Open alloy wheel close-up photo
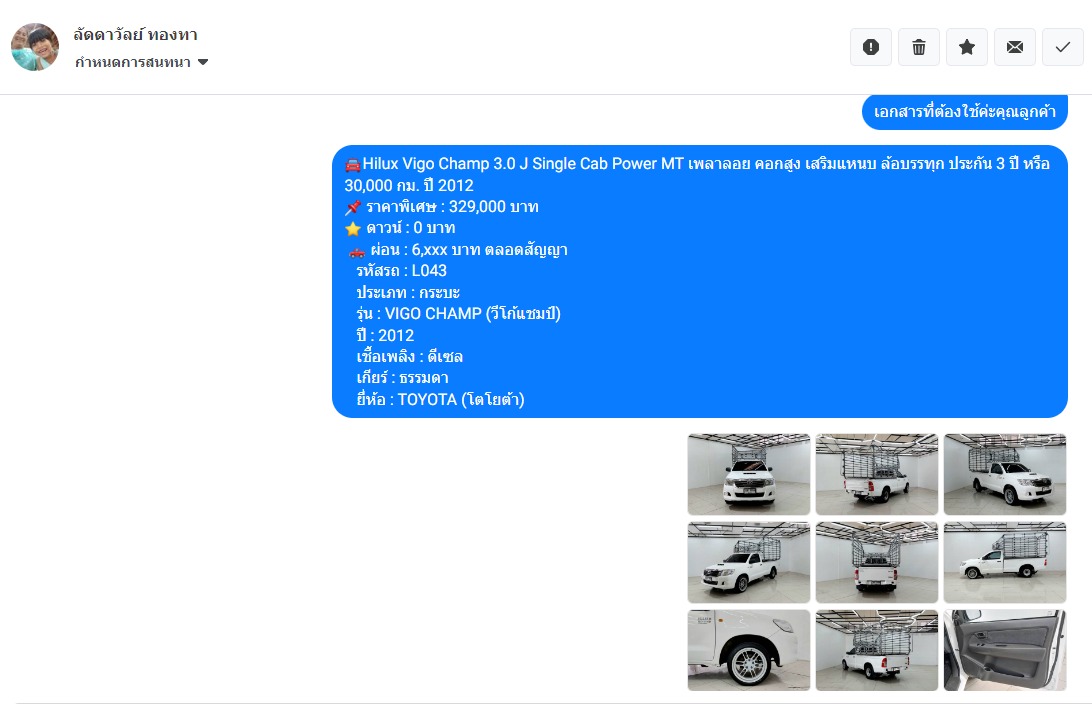This screenshot has width=1092, height=704. (x=749, y=650)
